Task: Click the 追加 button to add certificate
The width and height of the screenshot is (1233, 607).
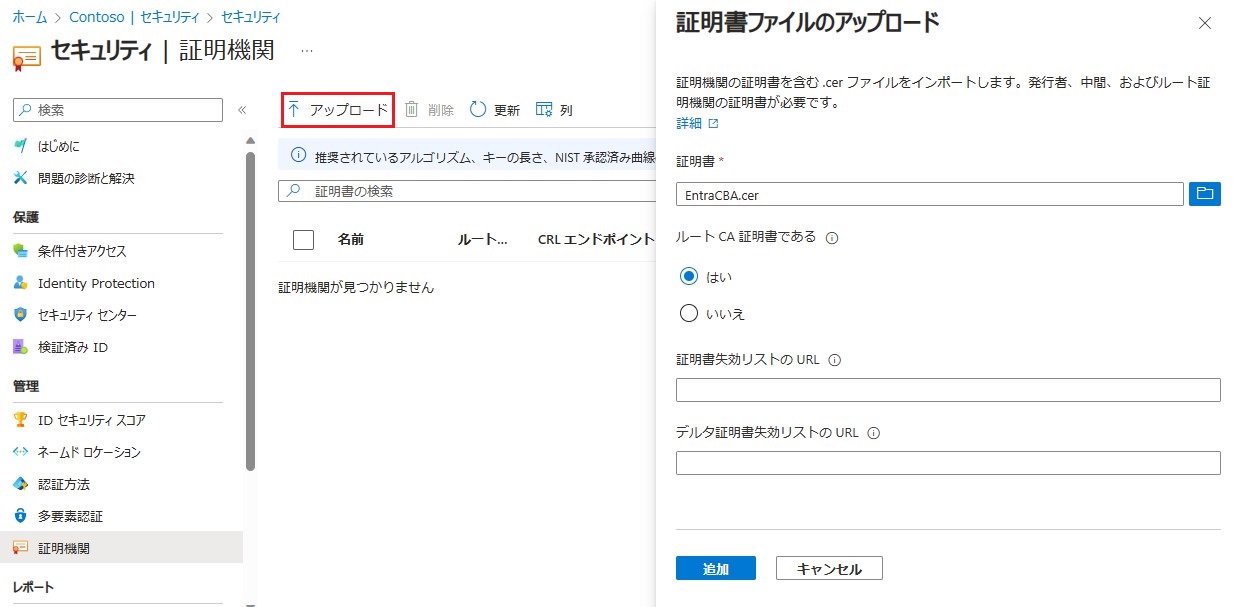Action: (x=715, y=567)
